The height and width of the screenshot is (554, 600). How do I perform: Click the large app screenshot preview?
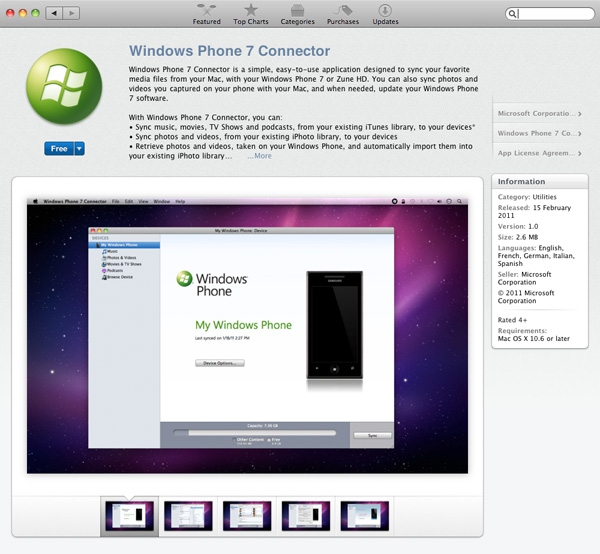pyautogui.click(x=247, y=336)
